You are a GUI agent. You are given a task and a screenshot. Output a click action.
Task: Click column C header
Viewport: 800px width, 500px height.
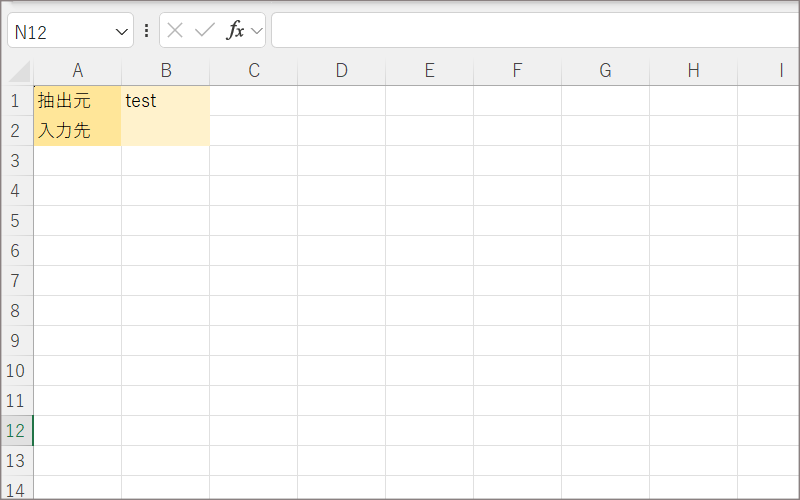[253, 71]
